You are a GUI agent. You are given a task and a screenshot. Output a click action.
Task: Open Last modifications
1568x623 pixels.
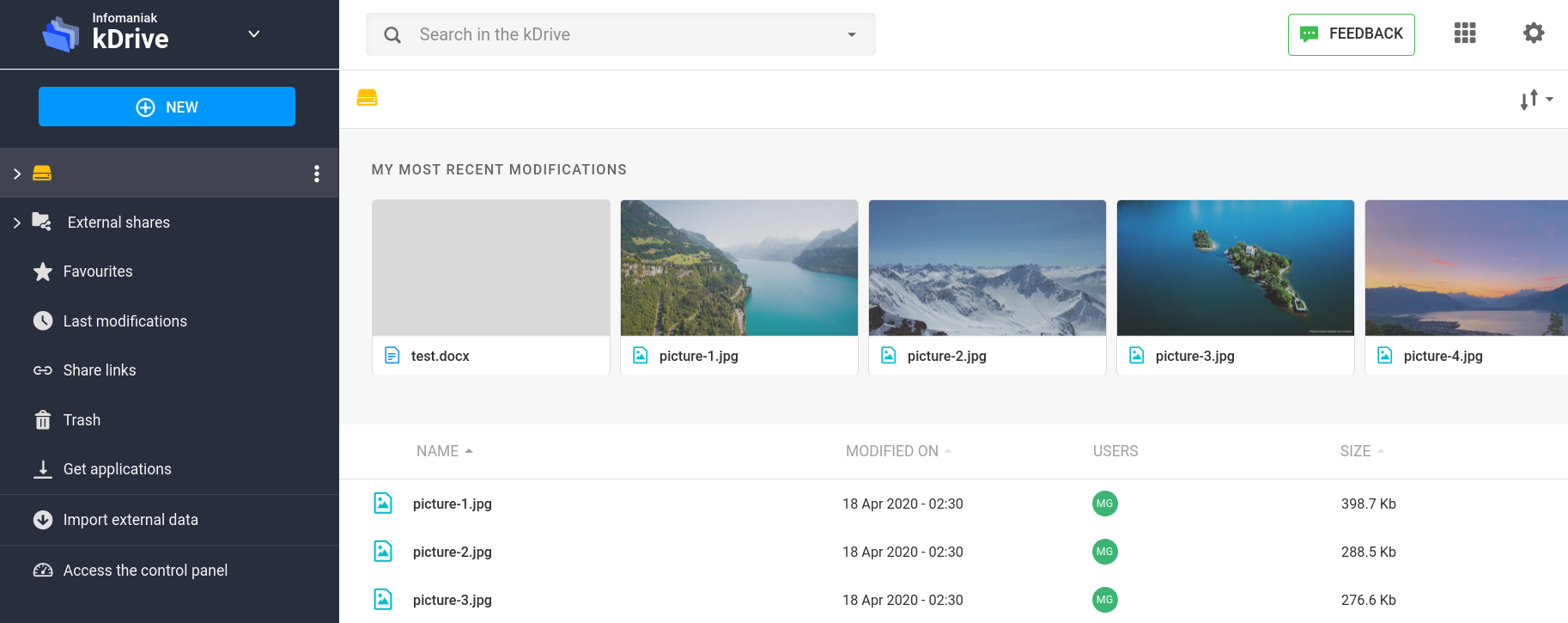[x=125, y=321]
